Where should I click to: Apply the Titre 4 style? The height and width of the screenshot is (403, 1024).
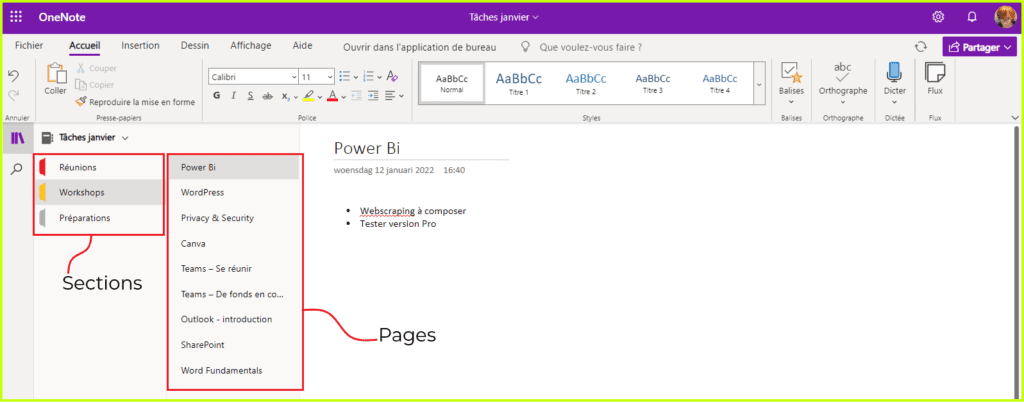720,83
